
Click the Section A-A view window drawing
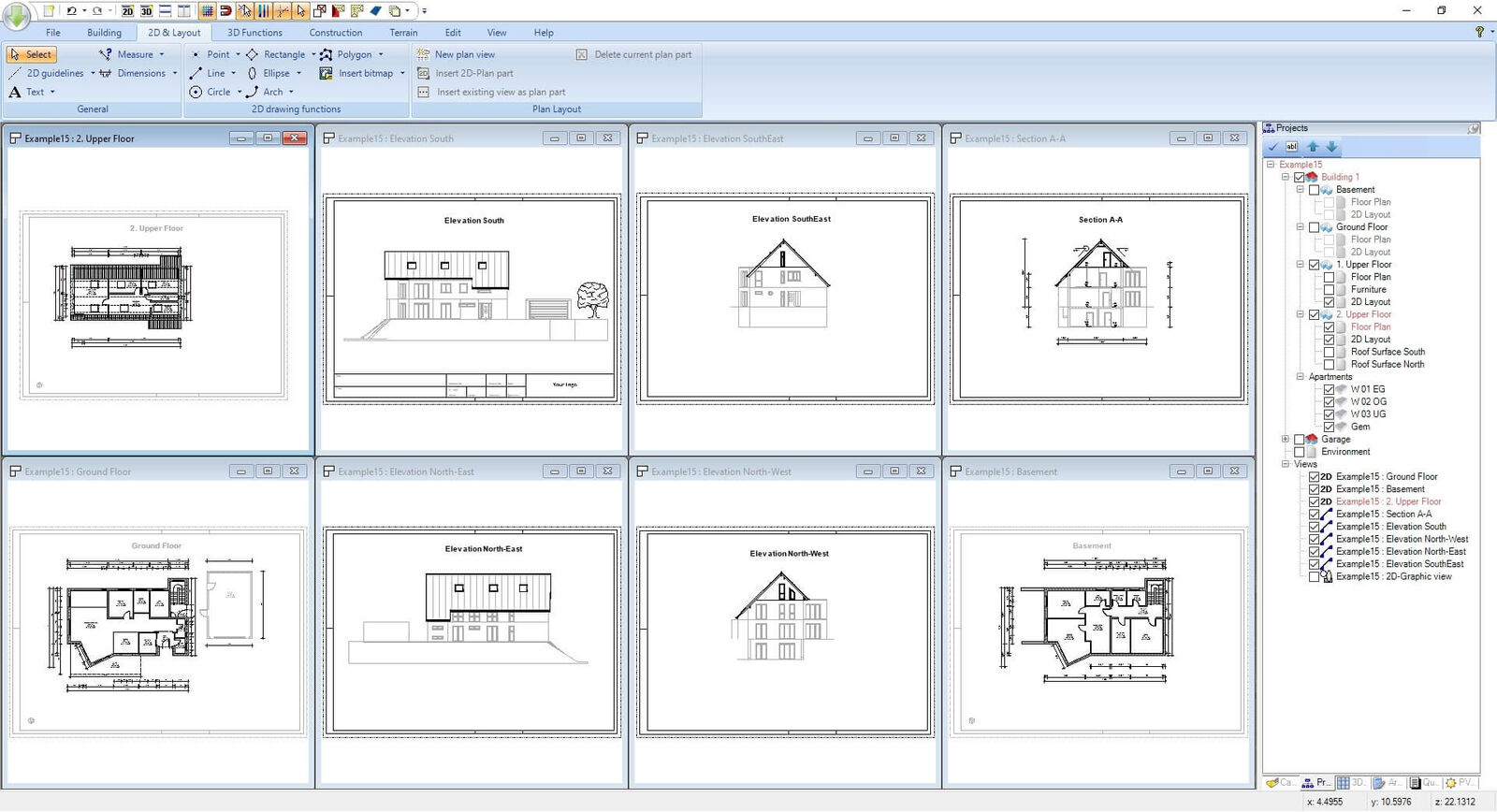coord(1098,298)
